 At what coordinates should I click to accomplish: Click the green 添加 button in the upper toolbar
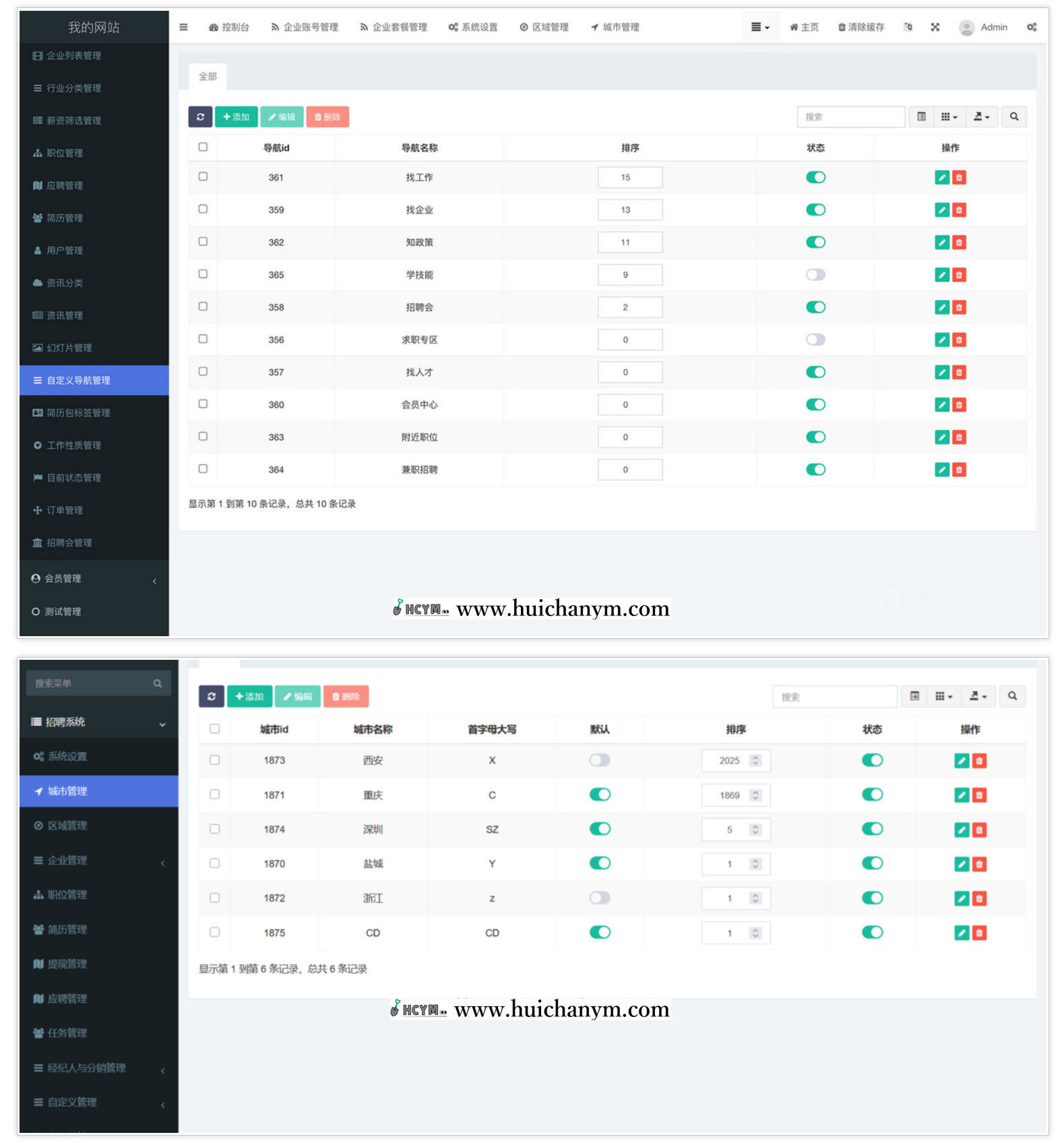237,117
